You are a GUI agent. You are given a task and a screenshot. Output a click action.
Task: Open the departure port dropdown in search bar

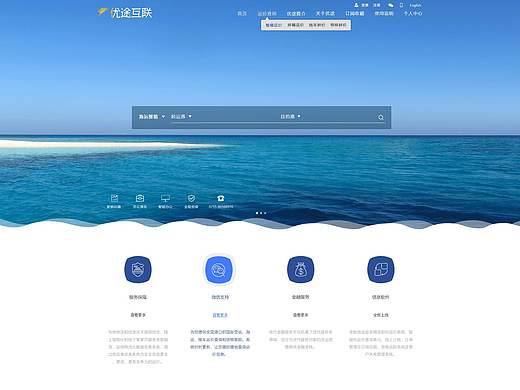click(x=181, y=116)
